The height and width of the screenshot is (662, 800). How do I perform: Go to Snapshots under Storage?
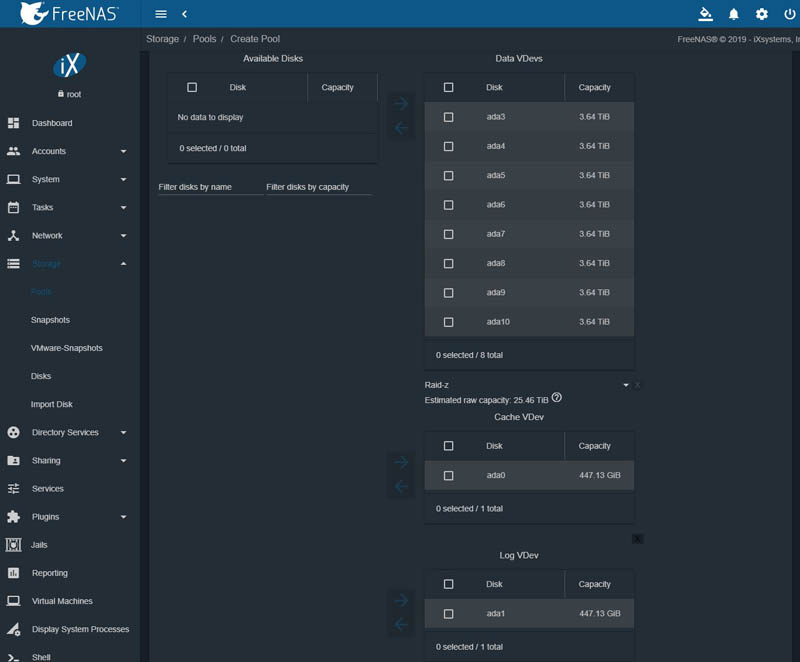[50, 320]
